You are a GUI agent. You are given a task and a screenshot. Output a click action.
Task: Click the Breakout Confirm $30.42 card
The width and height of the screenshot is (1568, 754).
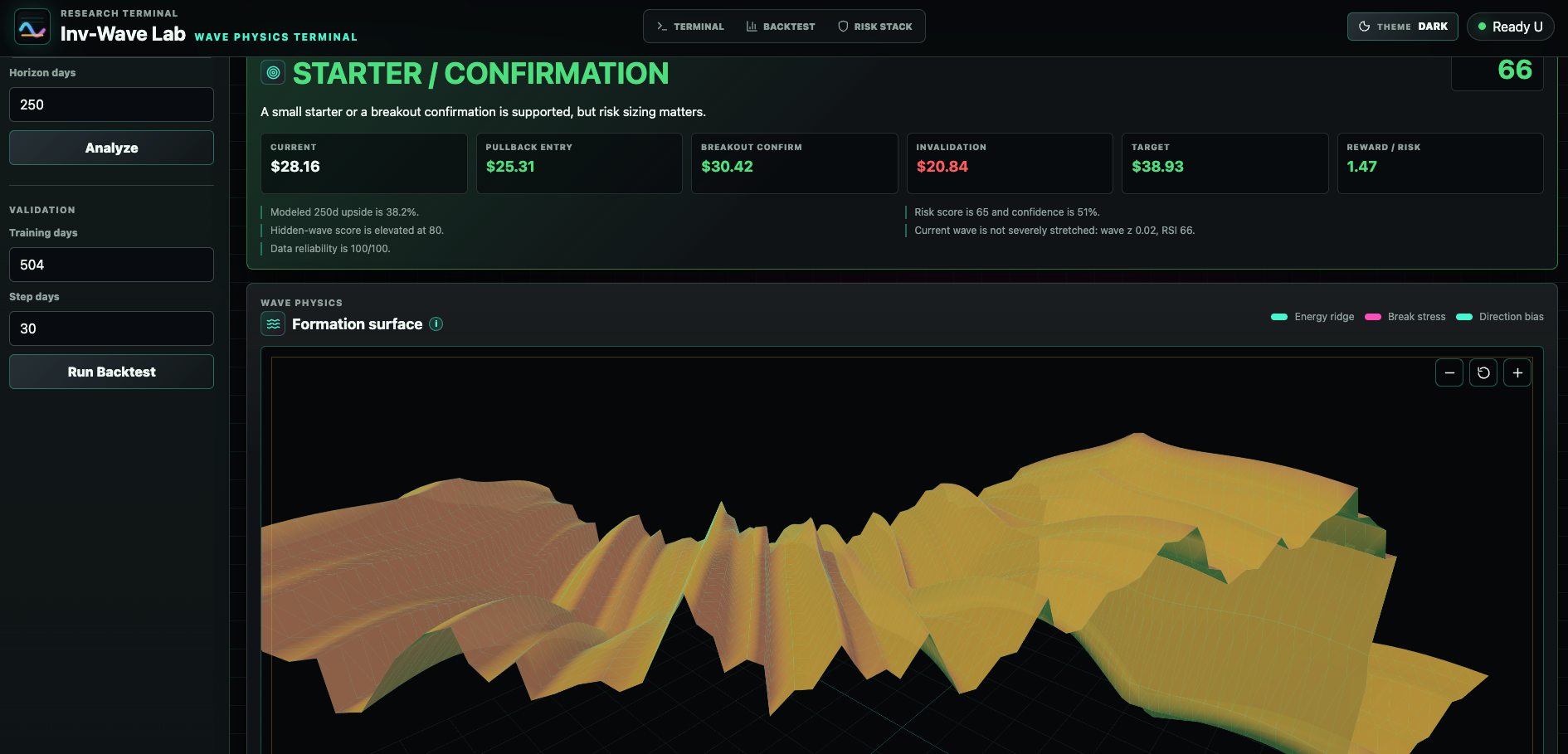(795, 163)
